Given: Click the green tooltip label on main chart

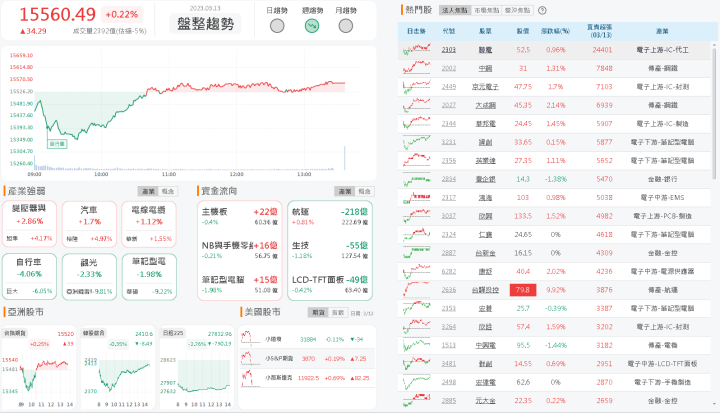Looking at the screenshot, I should pyautogui.click(x=57, y=144).
